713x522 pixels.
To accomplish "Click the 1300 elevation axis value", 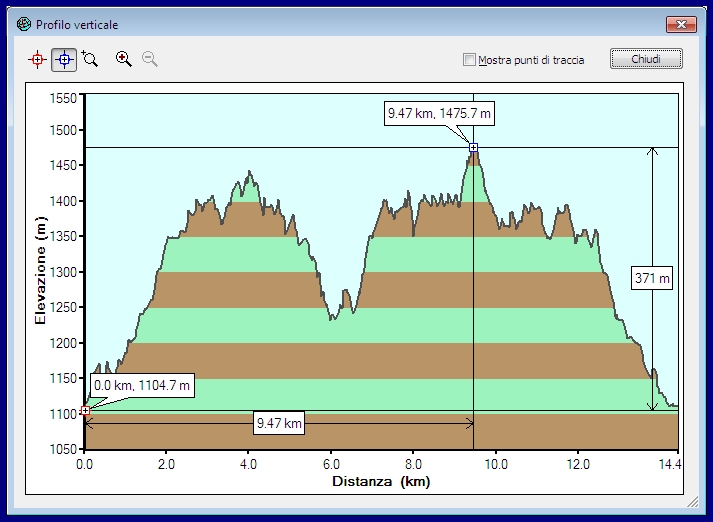I will 63,272.
